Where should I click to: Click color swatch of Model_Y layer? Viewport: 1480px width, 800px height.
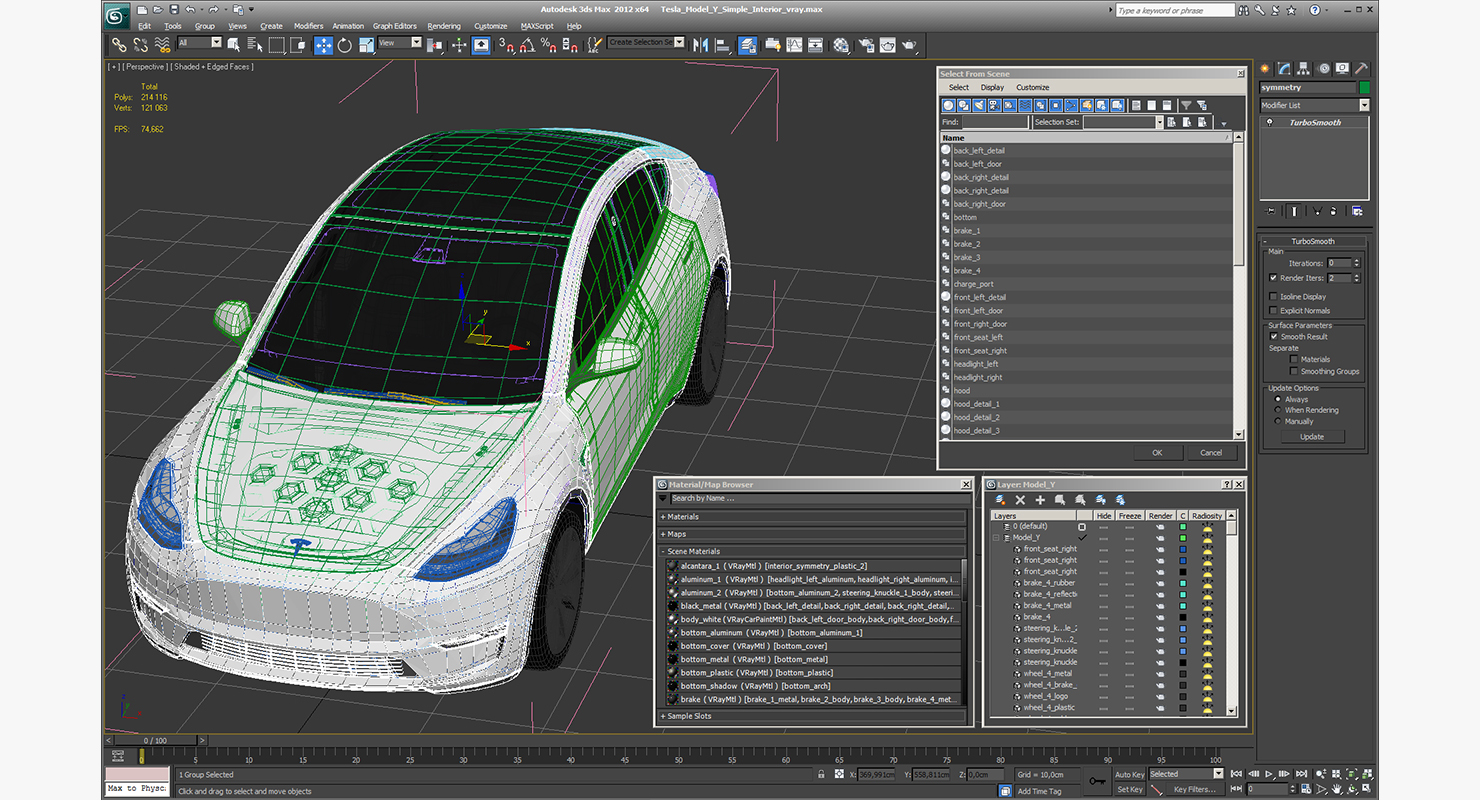pos(1183,538)
